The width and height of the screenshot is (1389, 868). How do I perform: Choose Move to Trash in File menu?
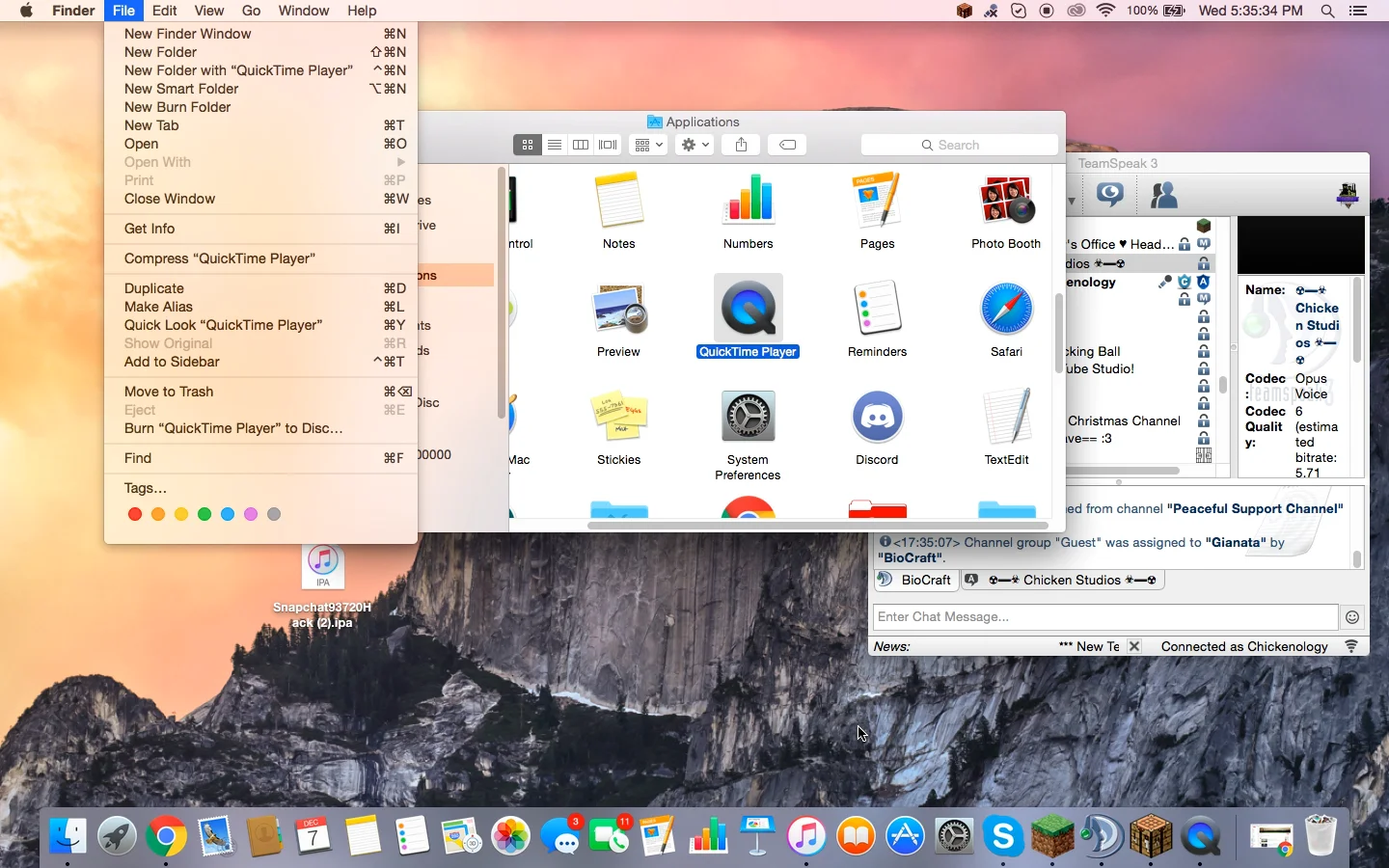tap(260, 392)
